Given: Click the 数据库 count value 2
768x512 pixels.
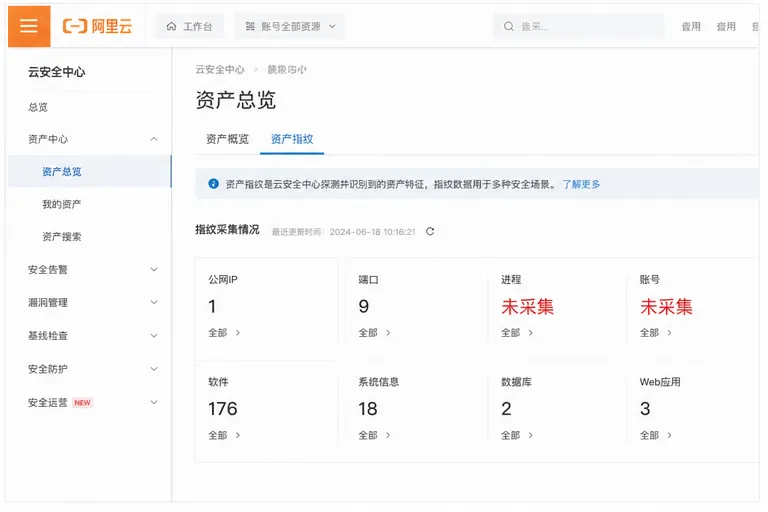Looking at the screenshot, I should [x=506, y=409].
